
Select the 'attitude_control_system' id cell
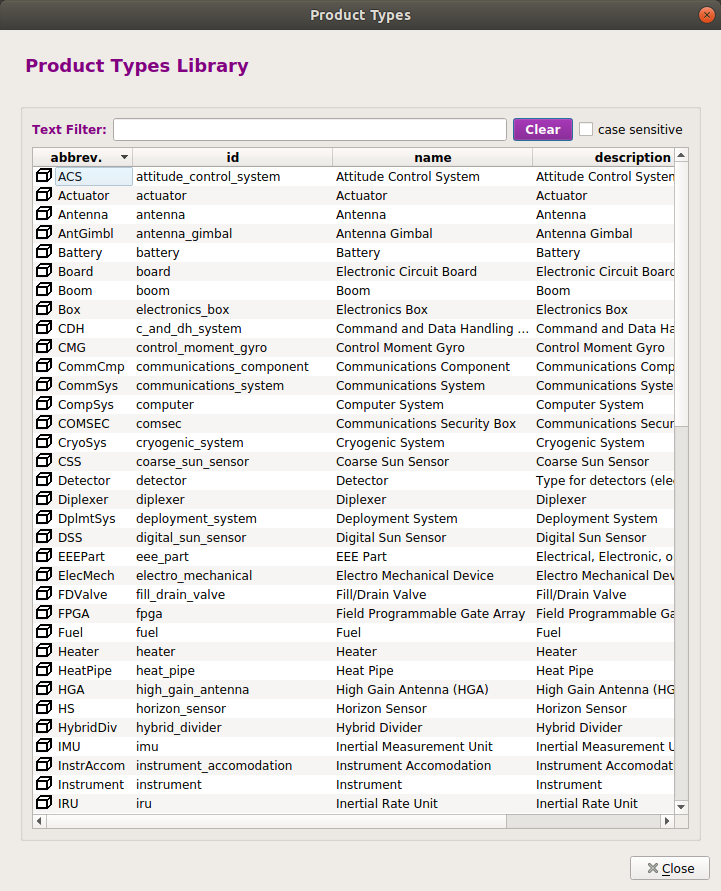click(x=232, y=177)
